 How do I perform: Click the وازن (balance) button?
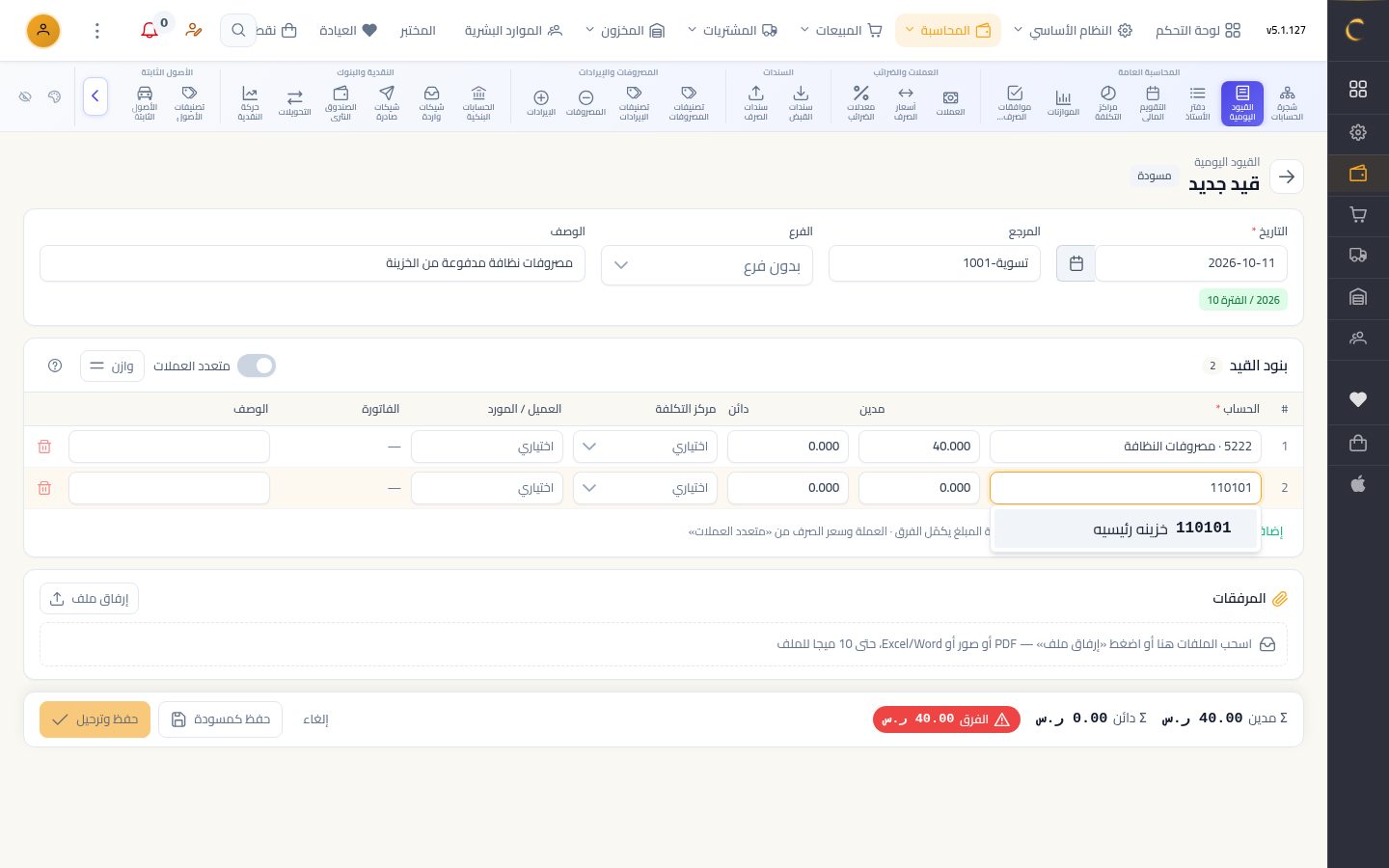click(x=112, y=366)
